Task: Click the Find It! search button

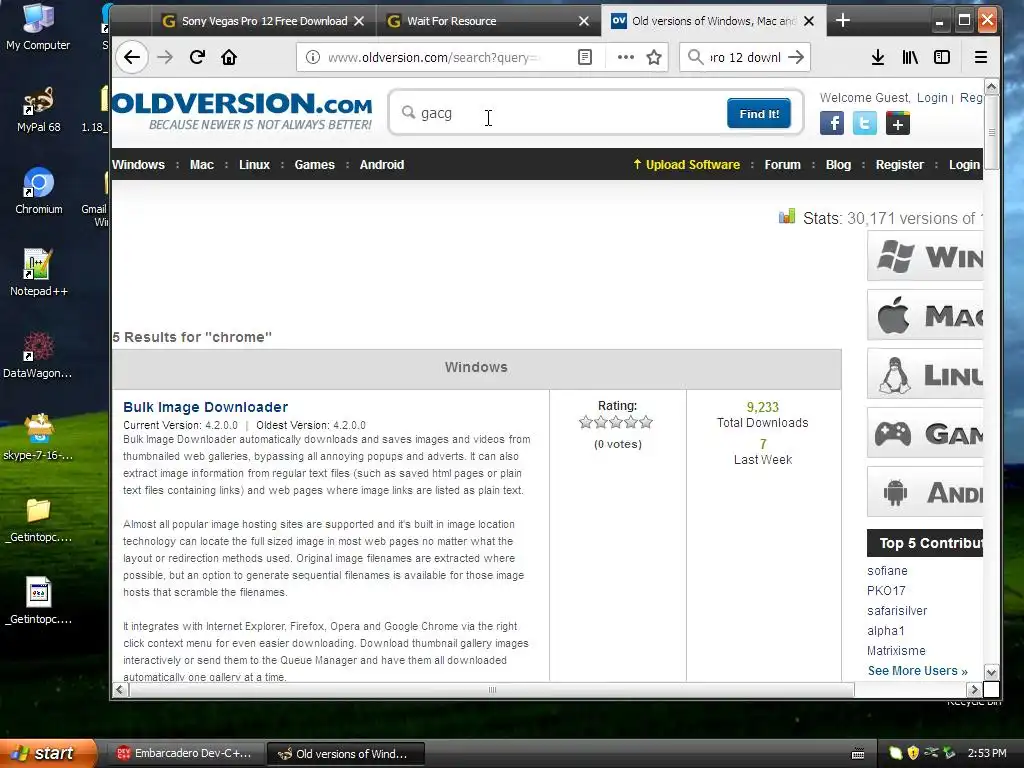Action: (x=759, y=114)
